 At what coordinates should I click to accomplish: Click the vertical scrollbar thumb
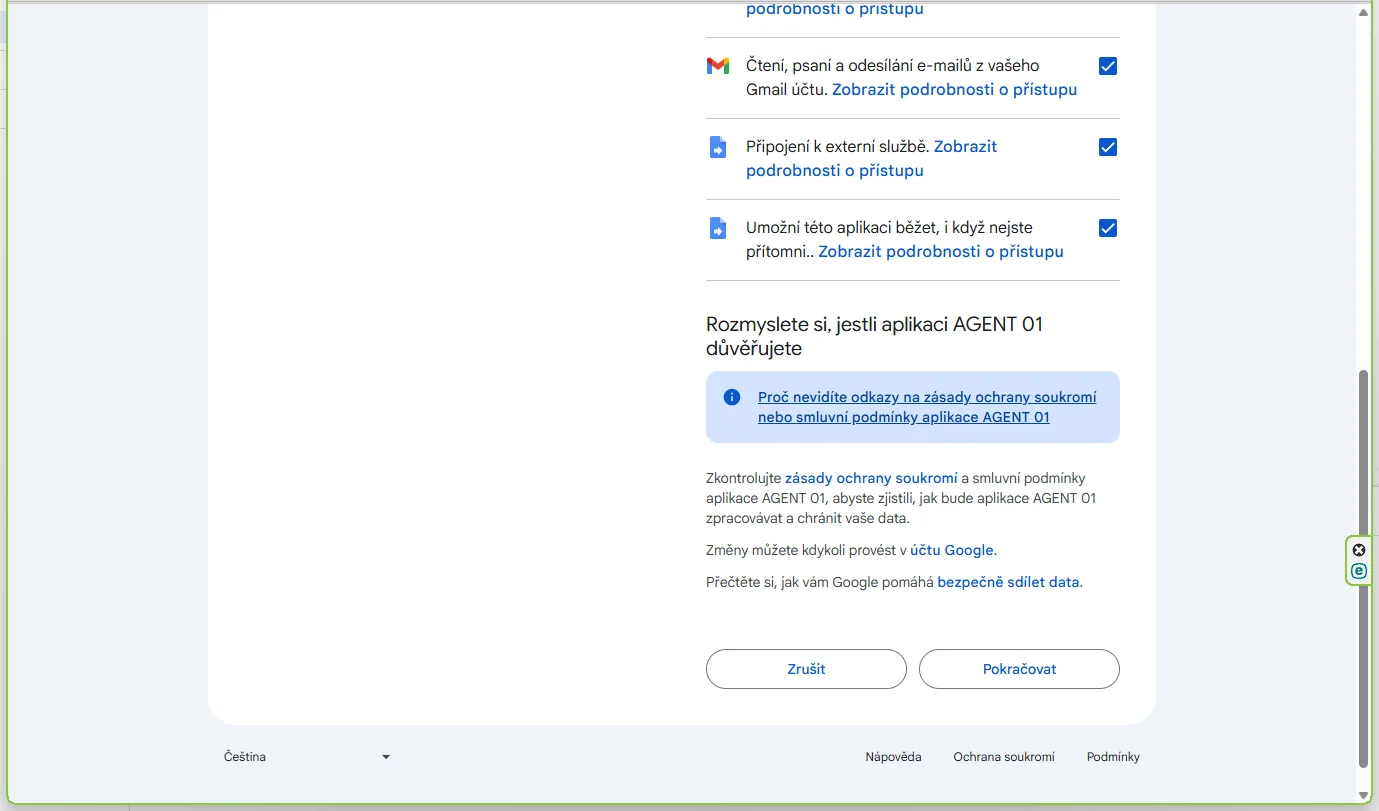1364,569
